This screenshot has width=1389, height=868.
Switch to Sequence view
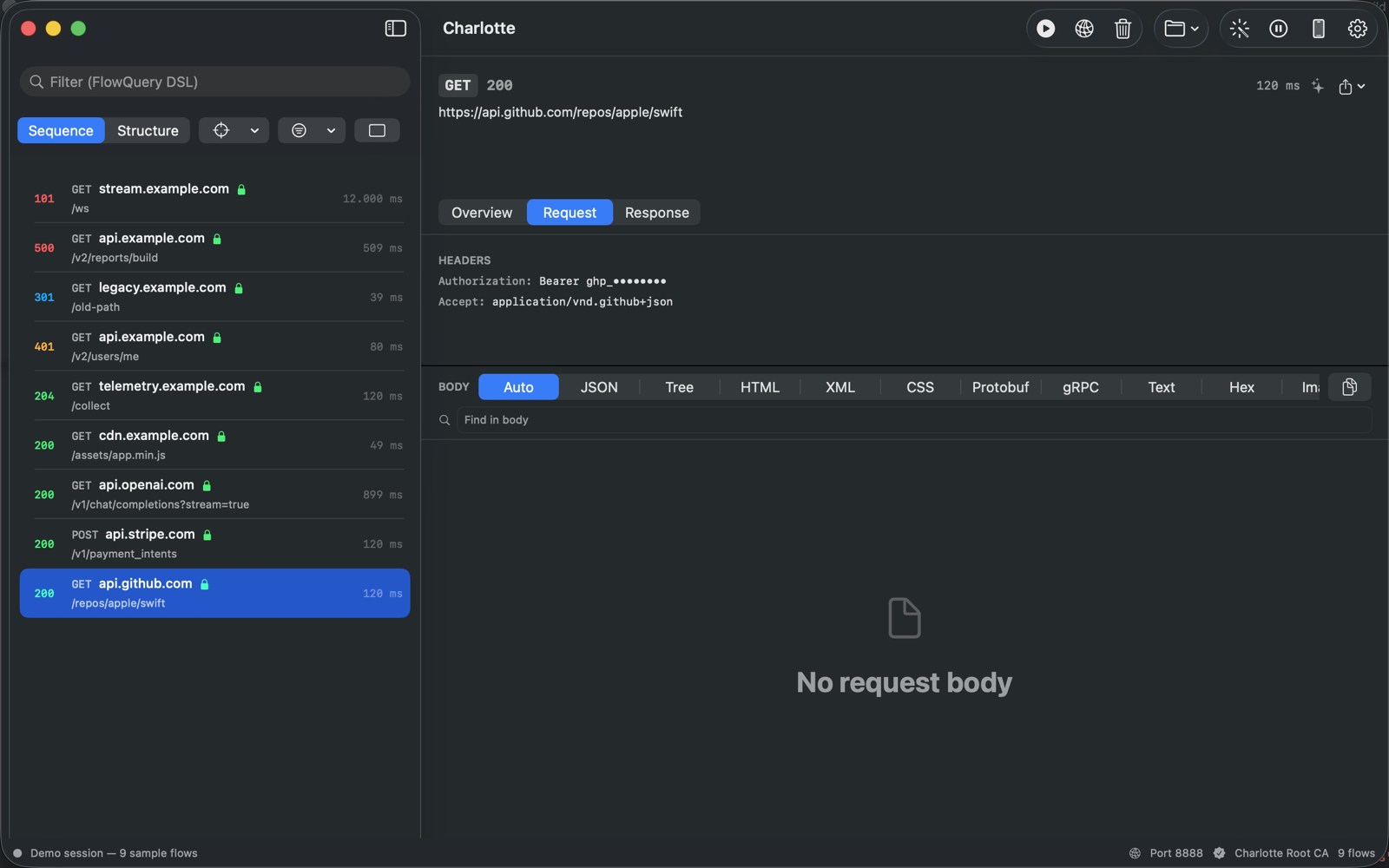point(61,130)
